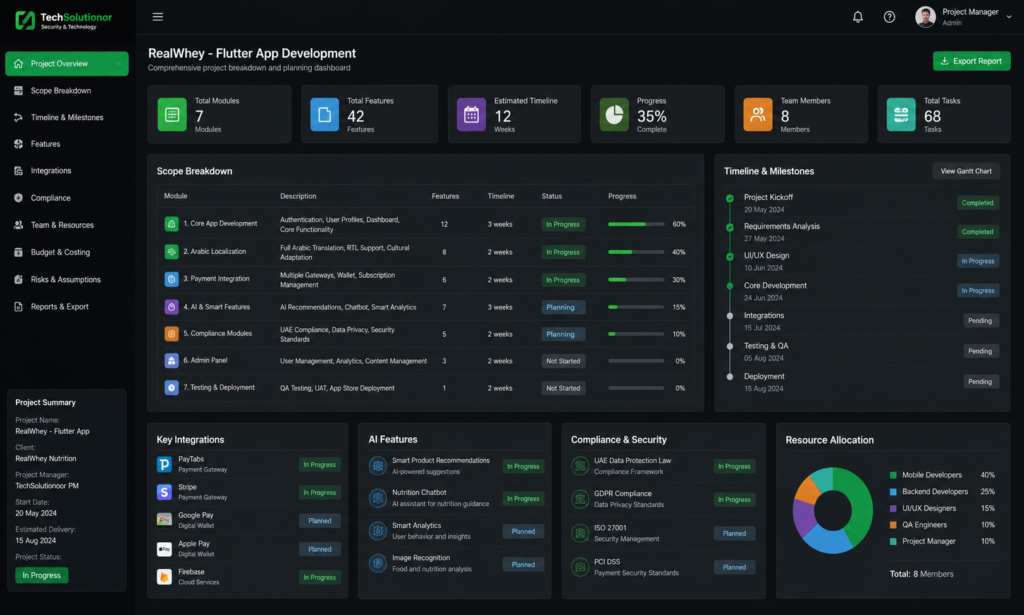The image size is (1024, 615).
Task: Click the Admin Panel module icon
Action: click(x=171, y=360)
